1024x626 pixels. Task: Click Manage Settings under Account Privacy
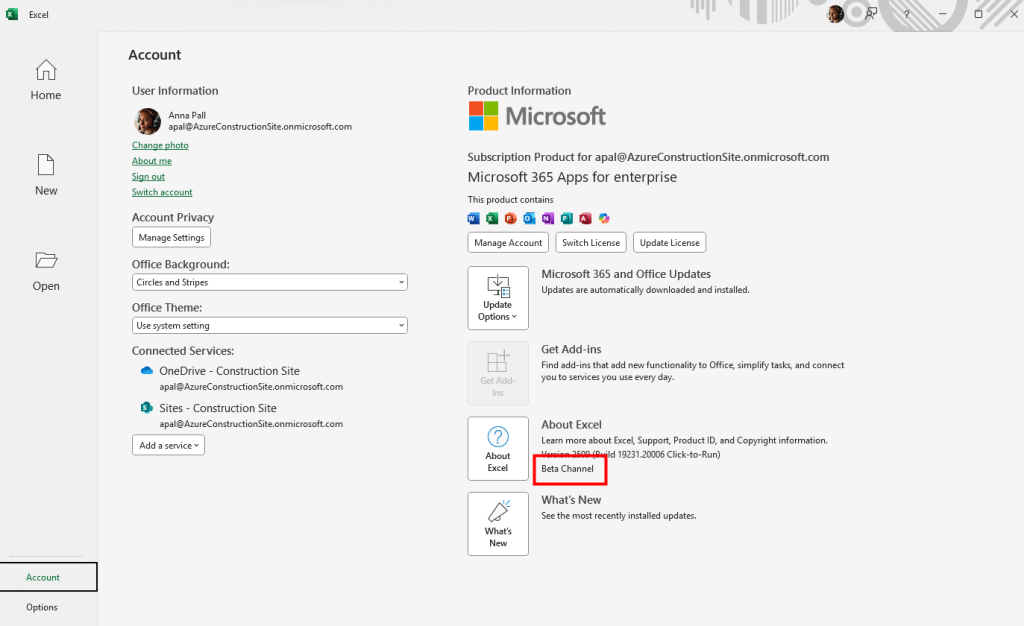[171, 238]
